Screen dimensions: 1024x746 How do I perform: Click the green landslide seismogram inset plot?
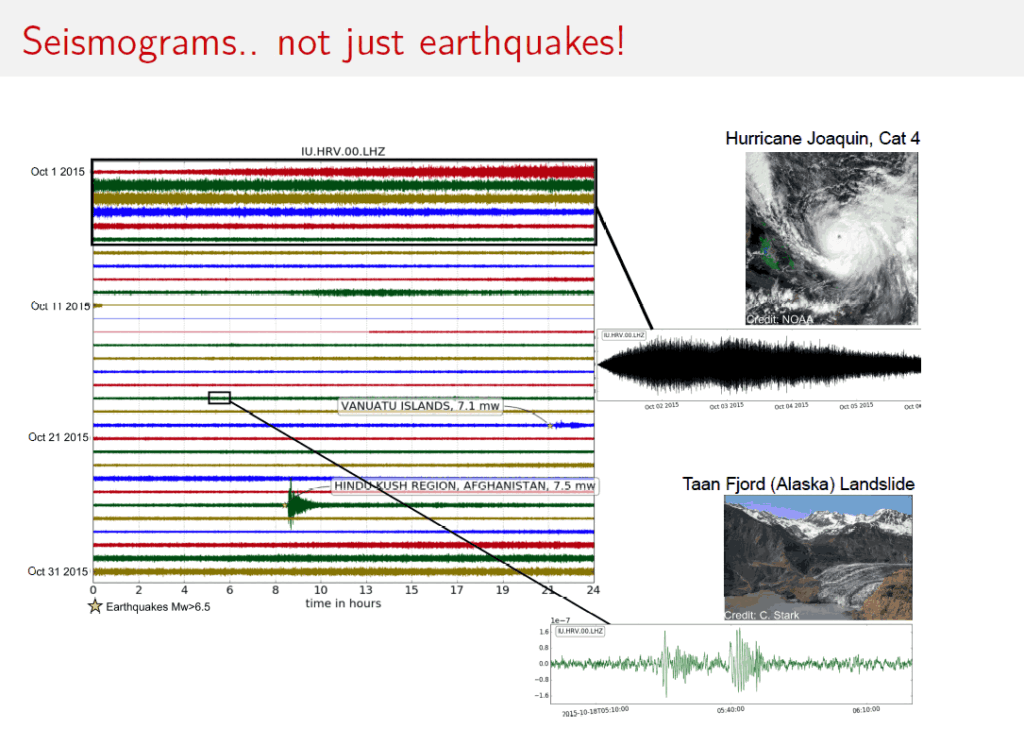coord(731,664)
